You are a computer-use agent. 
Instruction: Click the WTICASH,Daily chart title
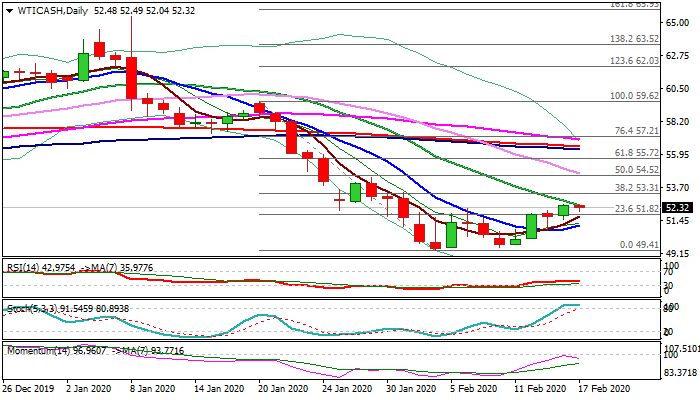[x=53, y=11]
